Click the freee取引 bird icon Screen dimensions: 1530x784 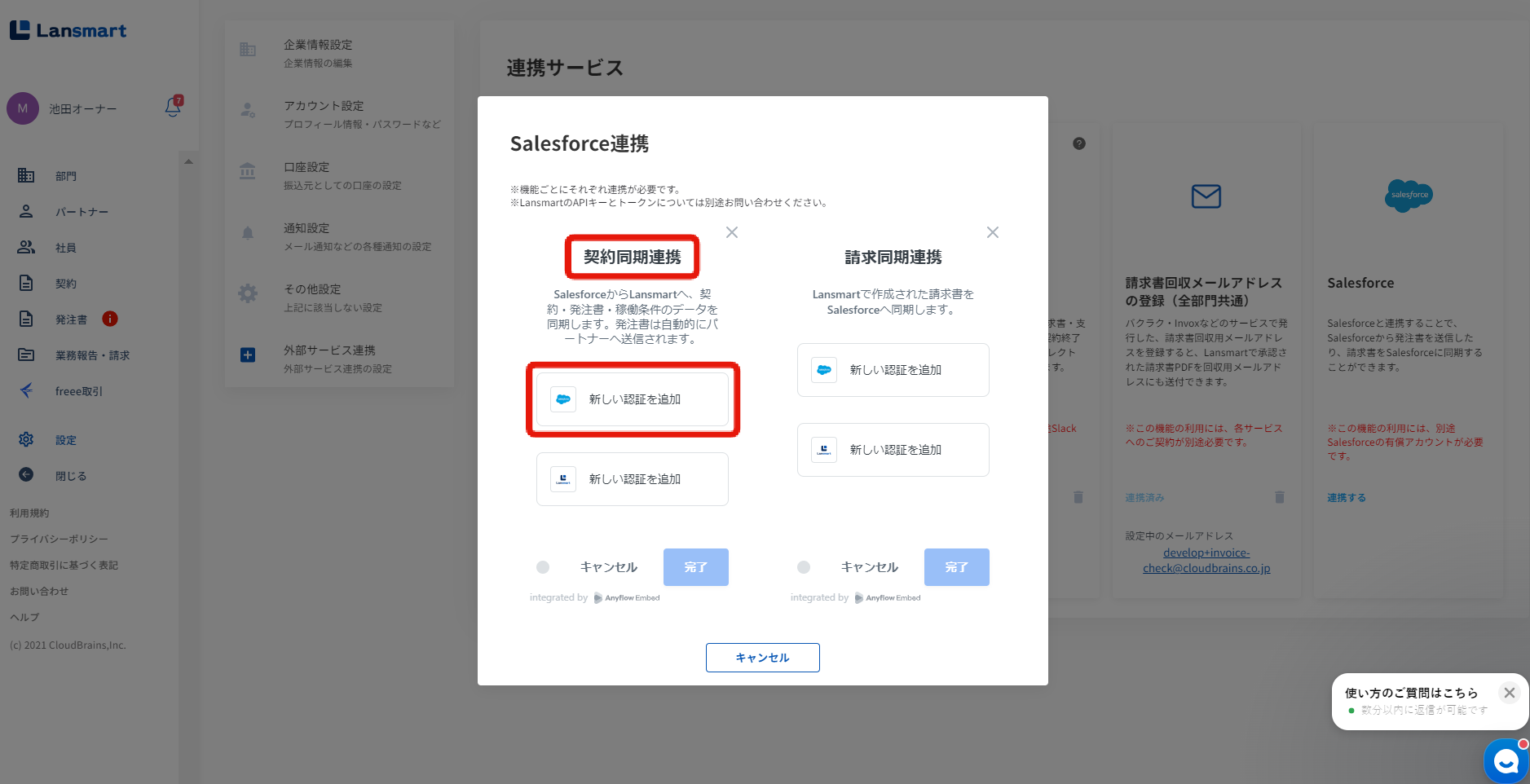coord(26,390)
